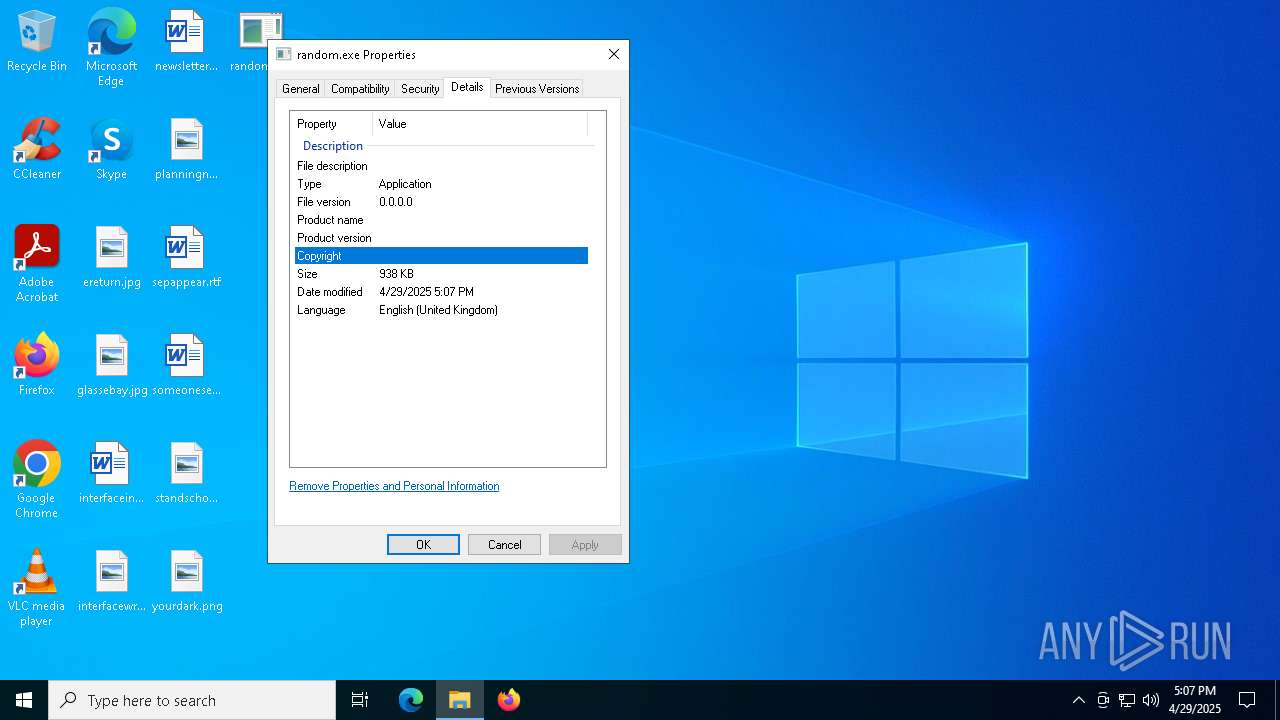Screen dimensions: 1280x720
Task: Click the OK button
Action: [423, 545]
